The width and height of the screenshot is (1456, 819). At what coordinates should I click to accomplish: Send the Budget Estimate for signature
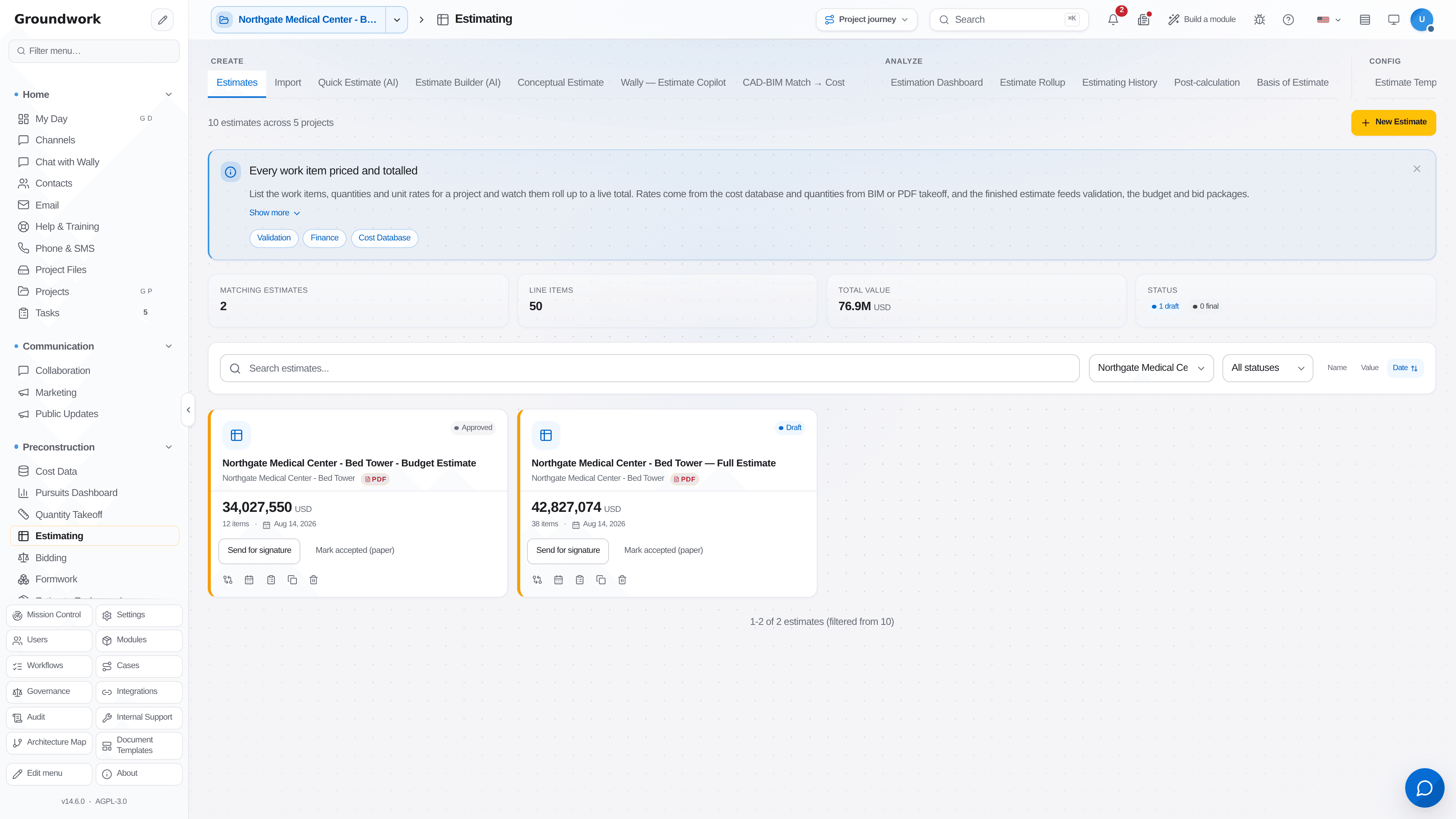pyautogui.click(x=259, y=551)
